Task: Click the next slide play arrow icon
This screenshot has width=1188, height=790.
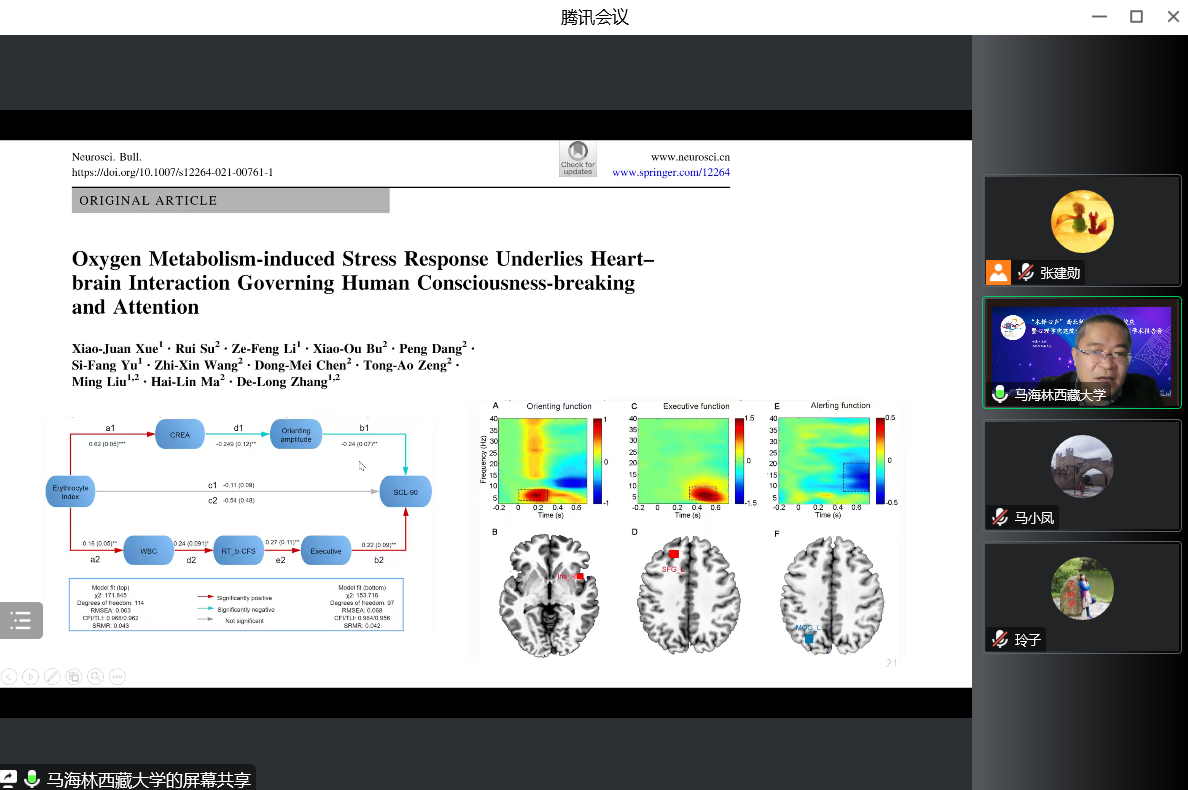Action: click(30, 677)
